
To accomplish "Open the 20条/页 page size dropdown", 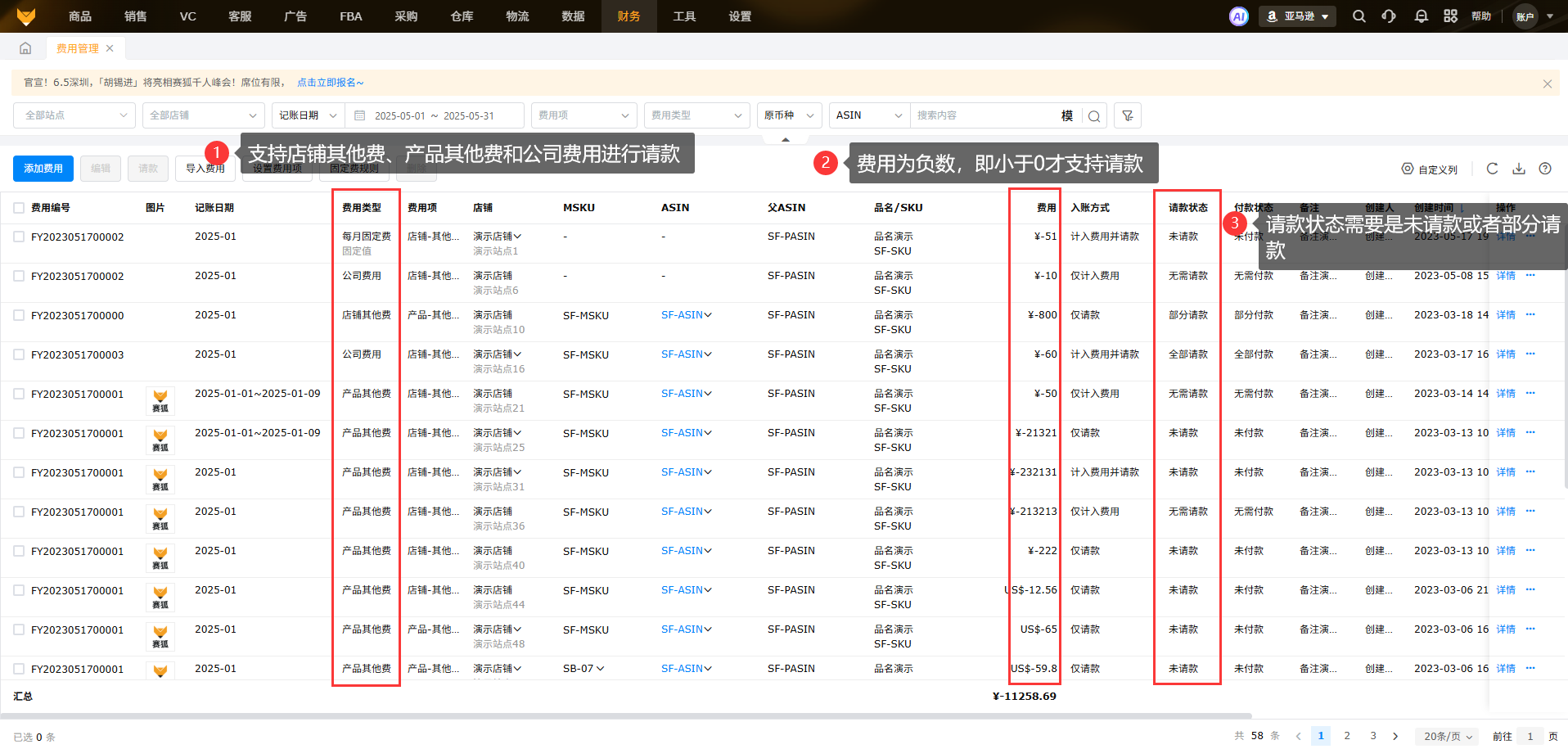I will click(1447, 736).
